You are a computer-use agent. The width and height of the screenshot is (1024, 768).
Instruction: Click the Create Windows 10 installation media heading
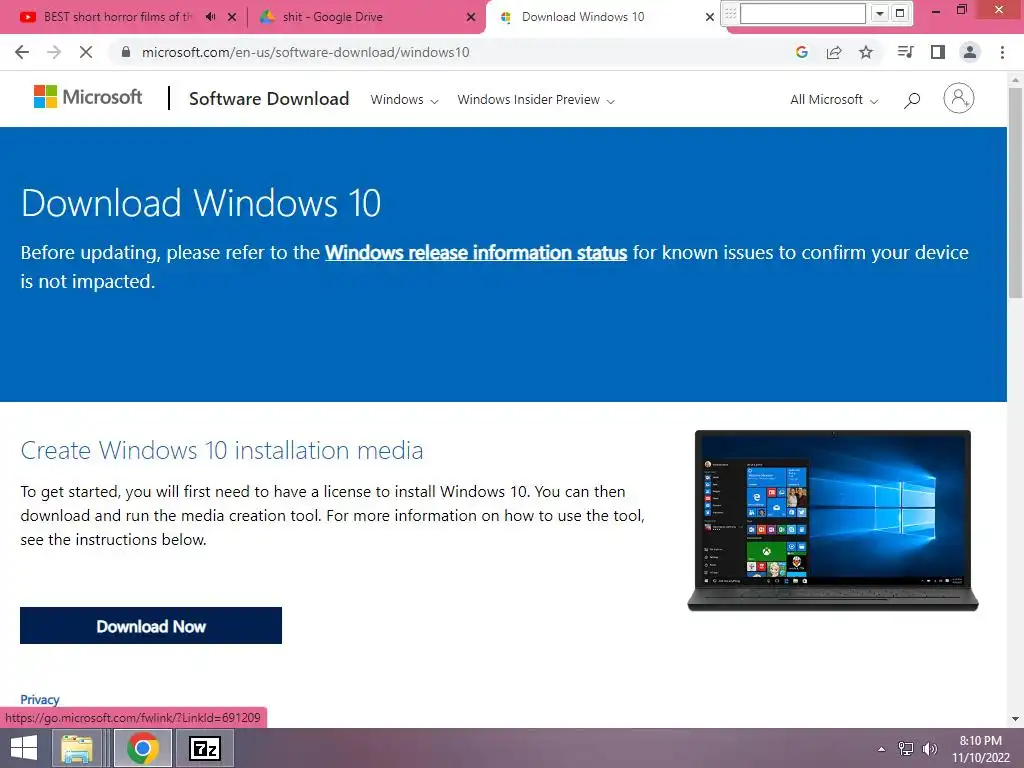[222, 451]
